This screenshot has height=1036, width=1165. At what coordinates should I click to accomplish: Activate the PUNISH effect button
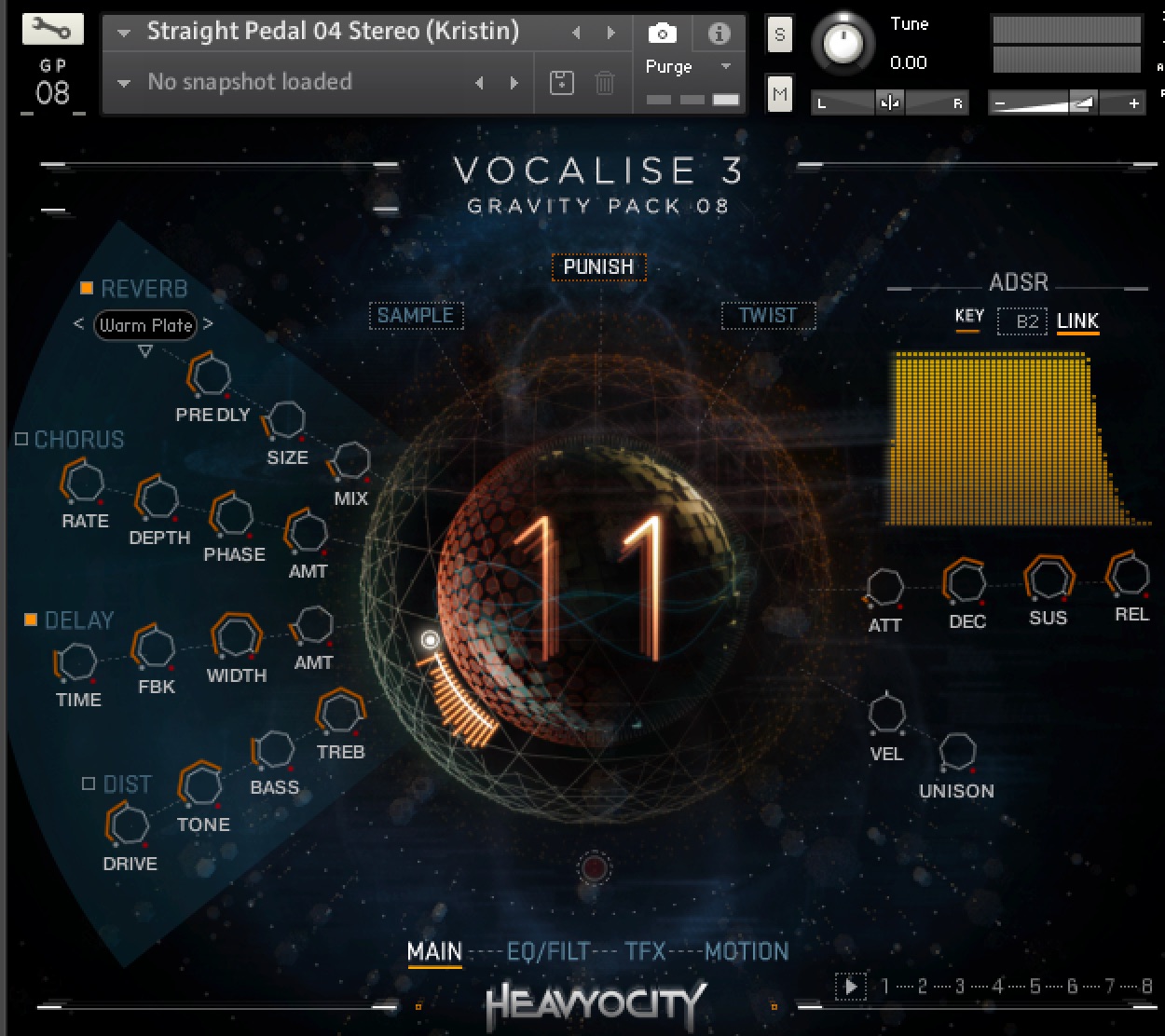(597, 267)
